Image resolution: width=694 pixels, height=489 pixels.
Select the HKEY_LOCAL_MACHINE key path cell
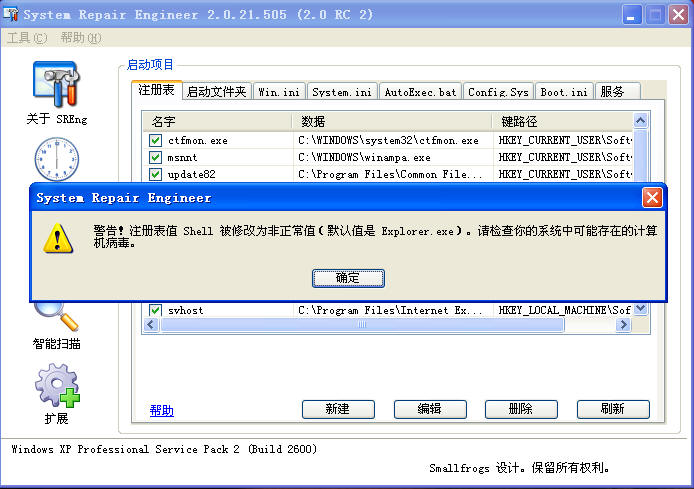coord(565,310)
